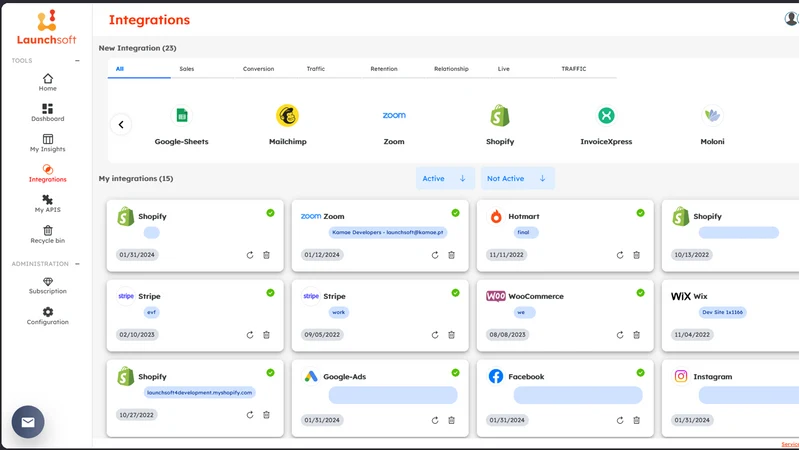This screenshot has height=450, width=800.
Task: Open the mail chat bubble
Action: point(28,422)
